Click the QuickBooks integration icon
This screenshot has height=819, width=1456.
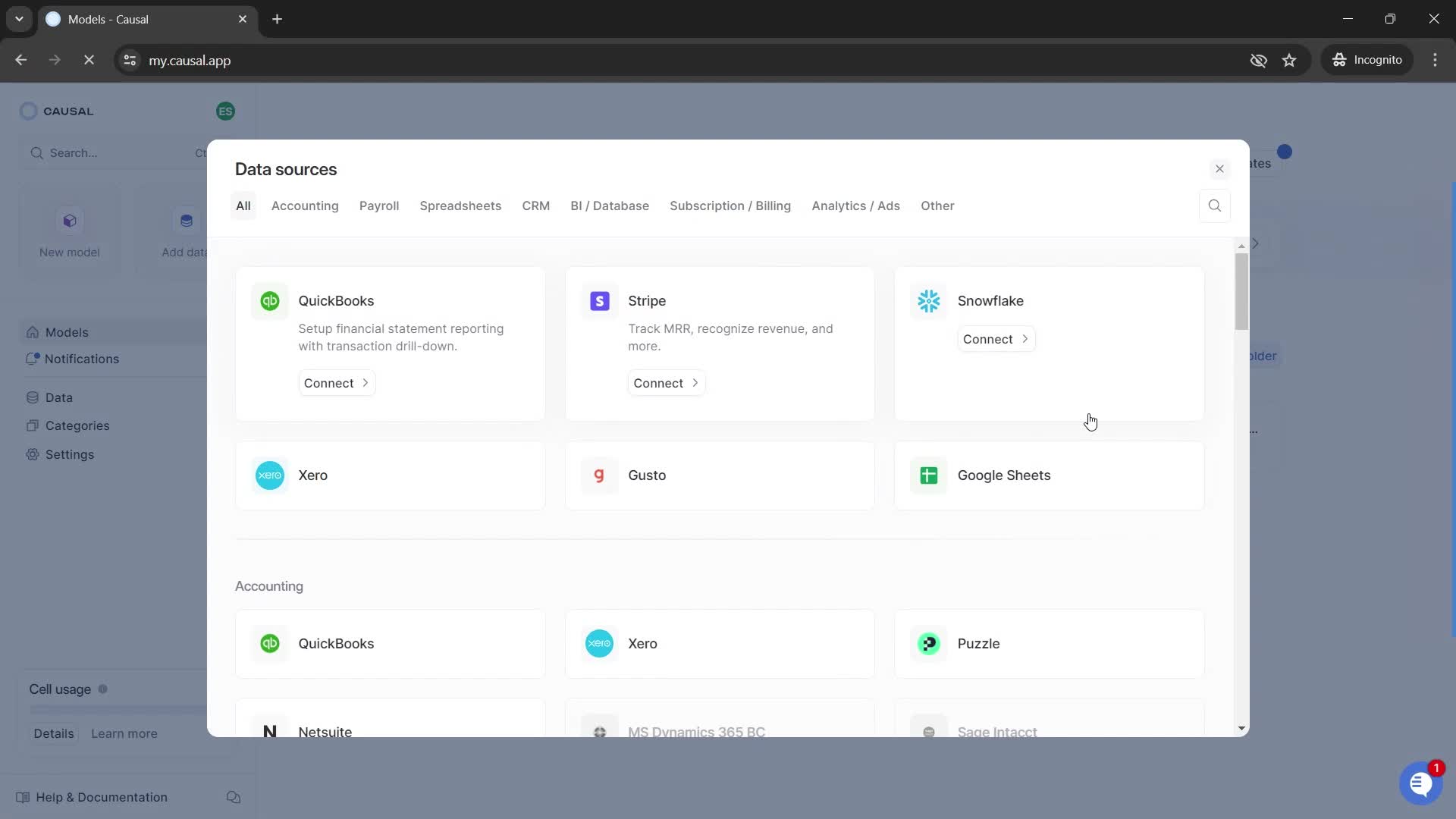[269, 300]
